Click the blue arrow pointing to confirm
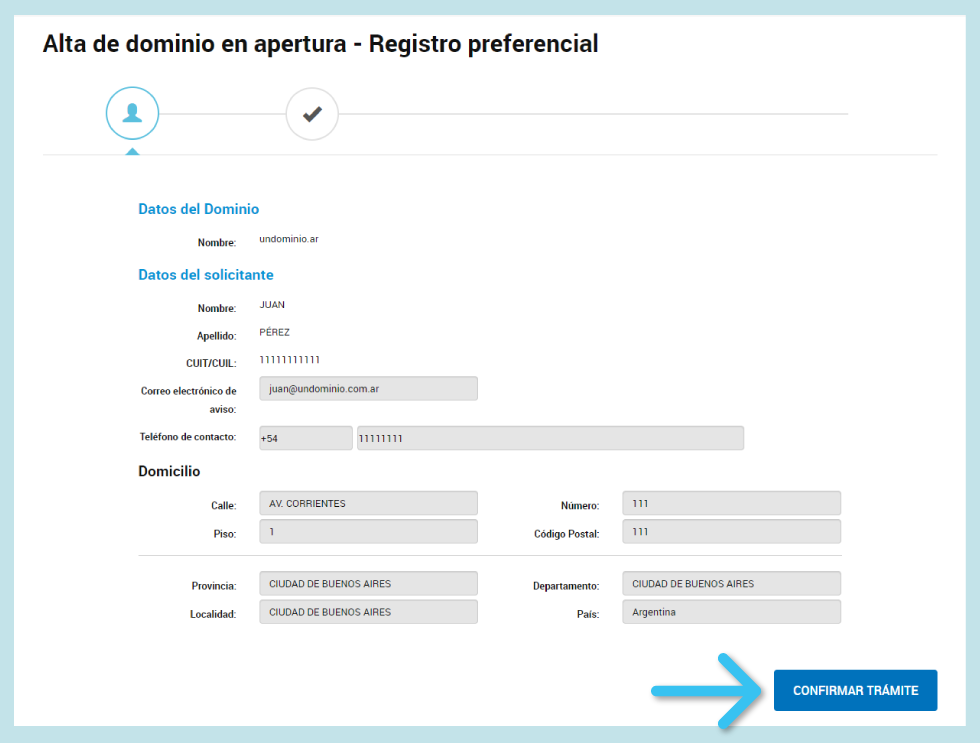Screen dimensions: 980x743 707,690
